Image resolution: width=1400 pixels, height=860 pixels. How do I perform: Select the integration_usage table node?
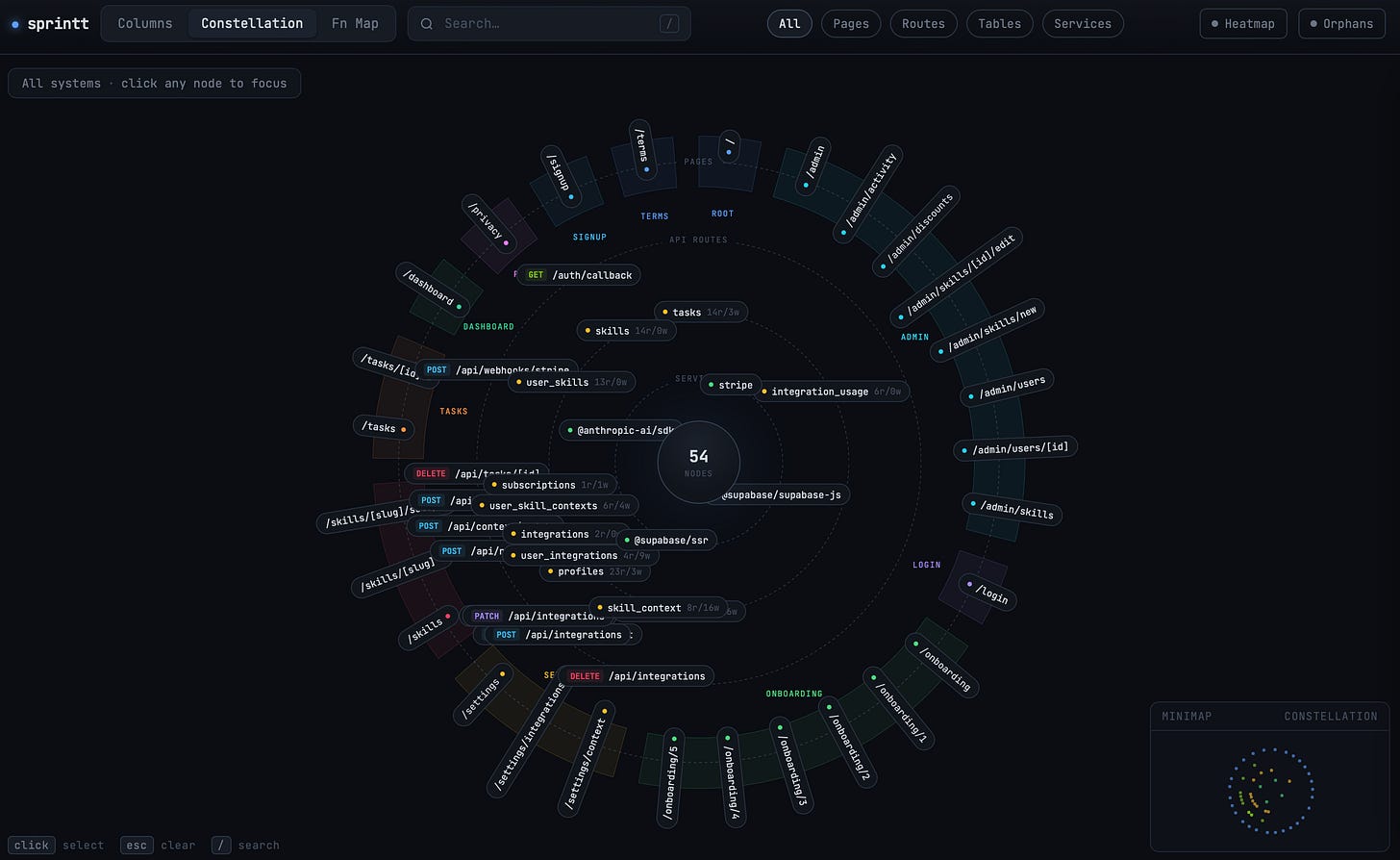coord(831,392)
